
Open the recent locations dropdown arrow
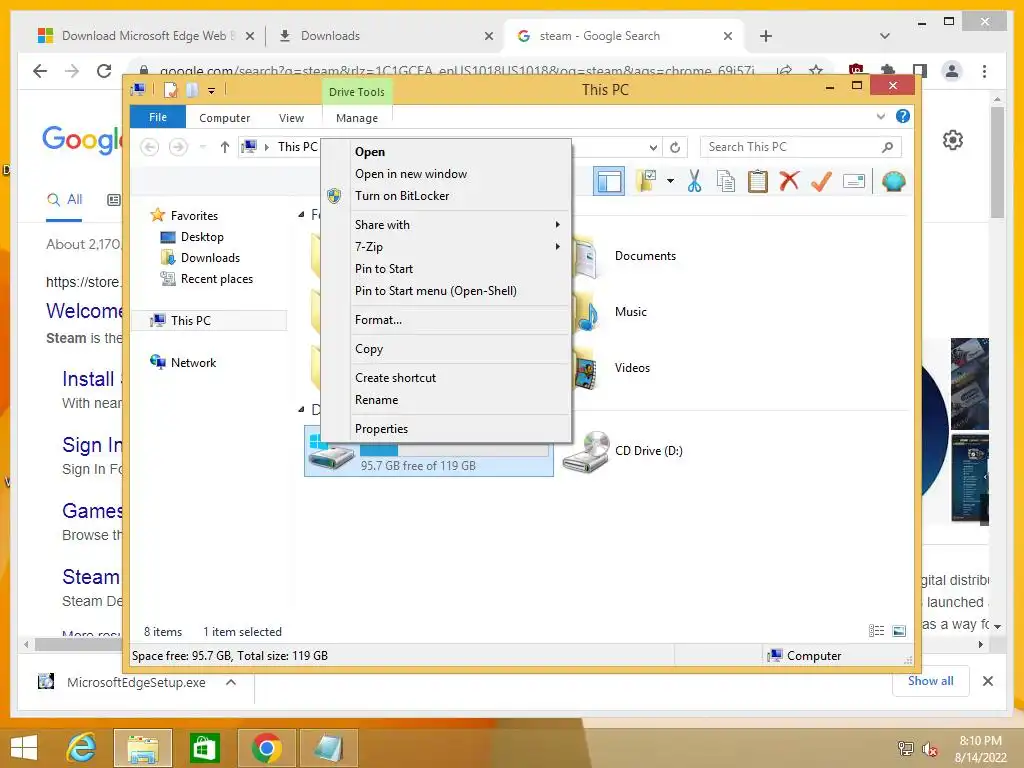click(203, 147)
